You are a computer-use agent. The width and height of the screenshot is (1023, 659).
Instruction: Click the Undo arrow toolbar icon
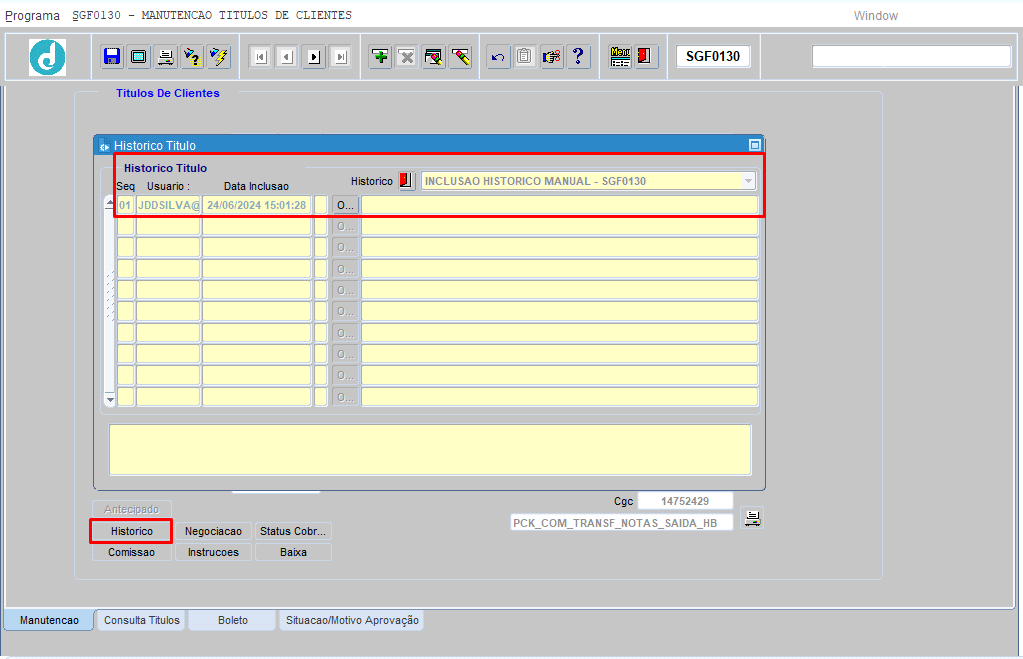498,57
